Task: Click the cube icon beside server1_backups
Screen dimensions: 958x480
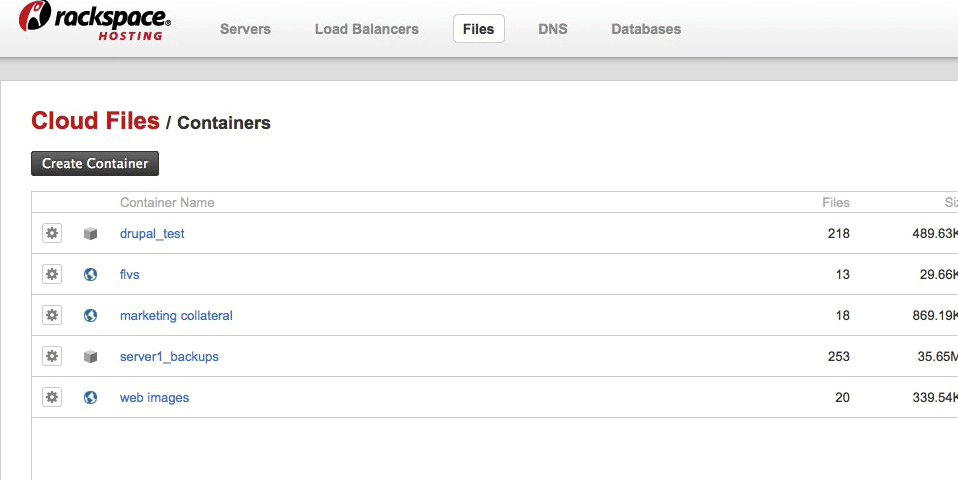Action: pyautogui.click(x=90, y=356)
